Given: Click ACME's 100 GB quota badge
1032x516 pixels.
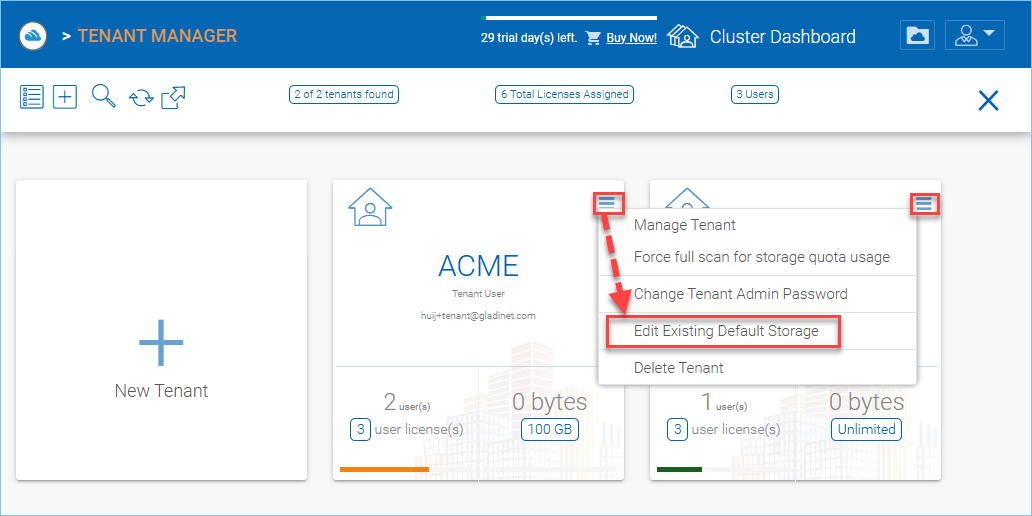Looking at the screenshot, I should click(550, 430).
